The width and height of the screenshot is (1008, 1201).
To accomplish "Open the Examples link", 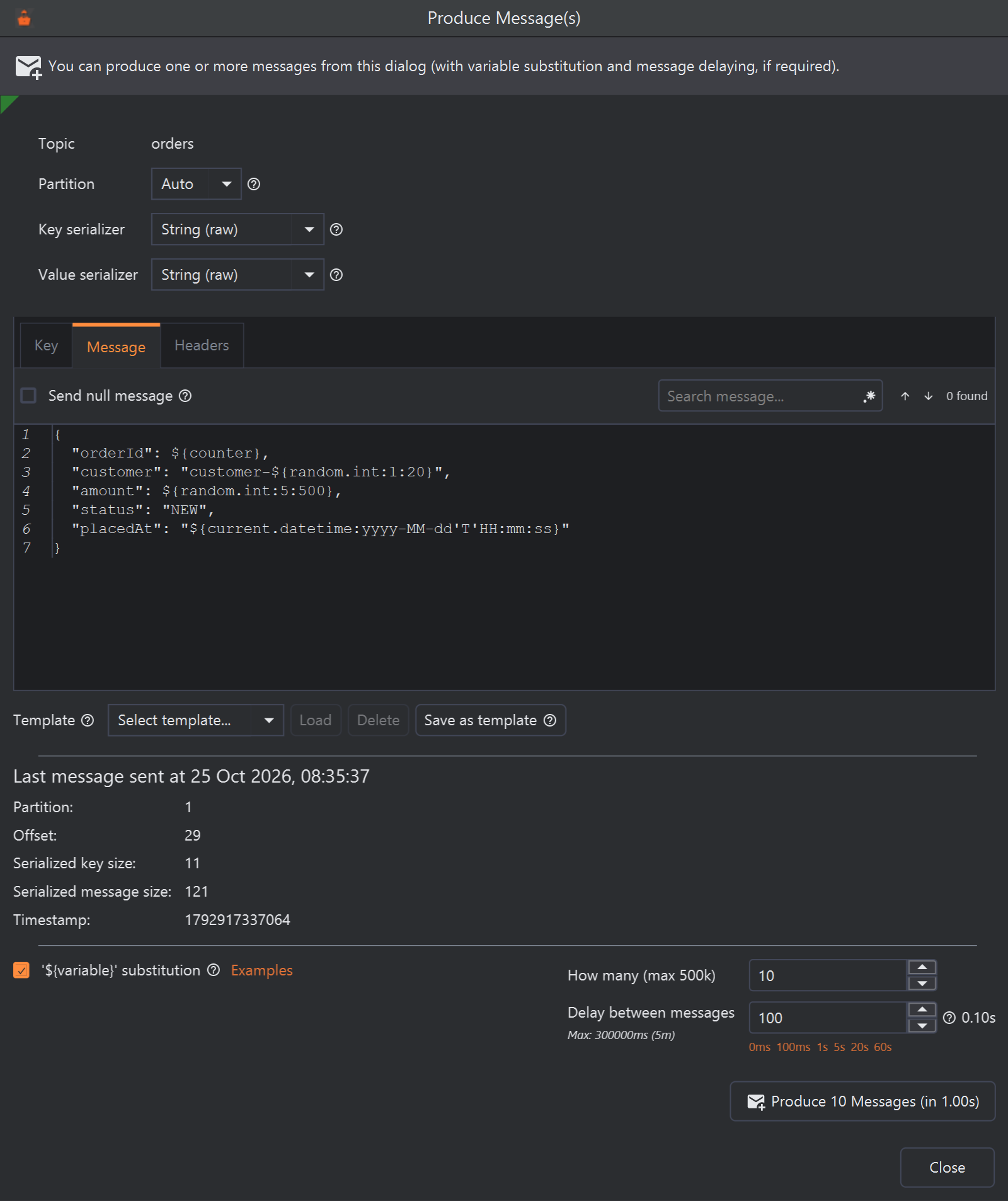I will (x=261, y=970).
